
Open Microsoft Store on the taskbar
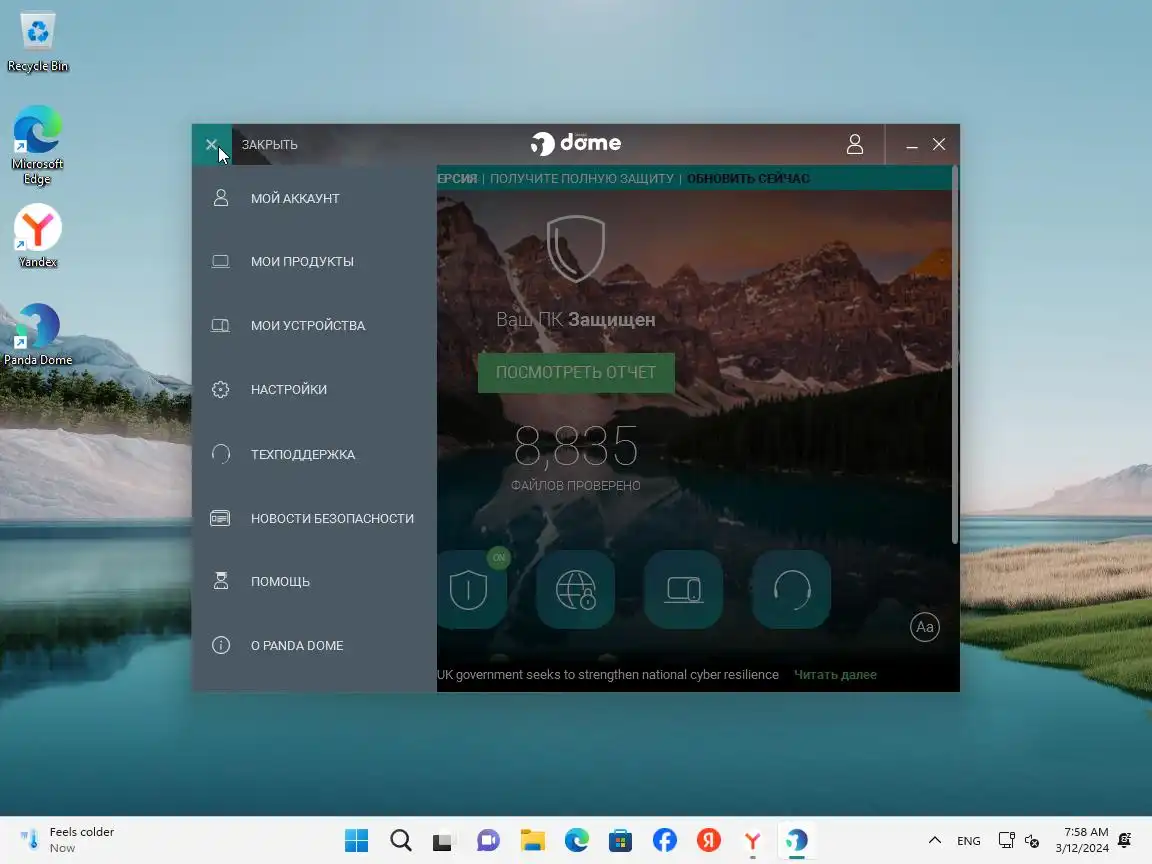[x=620, y=840]
